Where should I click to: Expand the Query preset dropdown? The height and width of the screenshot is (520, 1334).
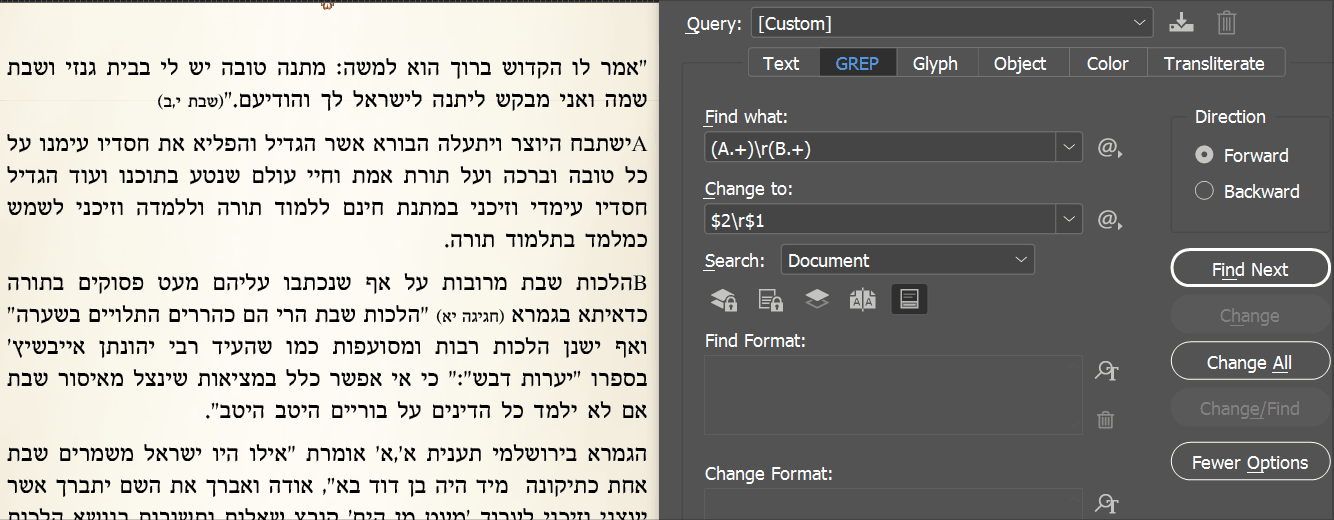click(1141, 23)
